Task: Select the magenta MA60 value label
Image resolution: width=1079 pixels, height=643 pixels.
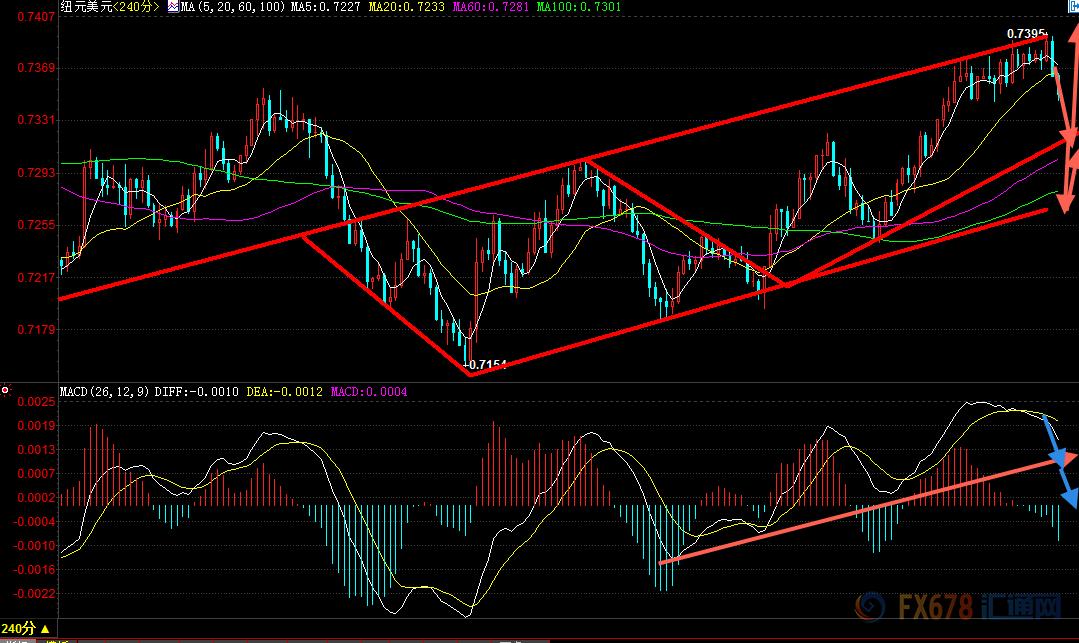Action: point(492,7)
